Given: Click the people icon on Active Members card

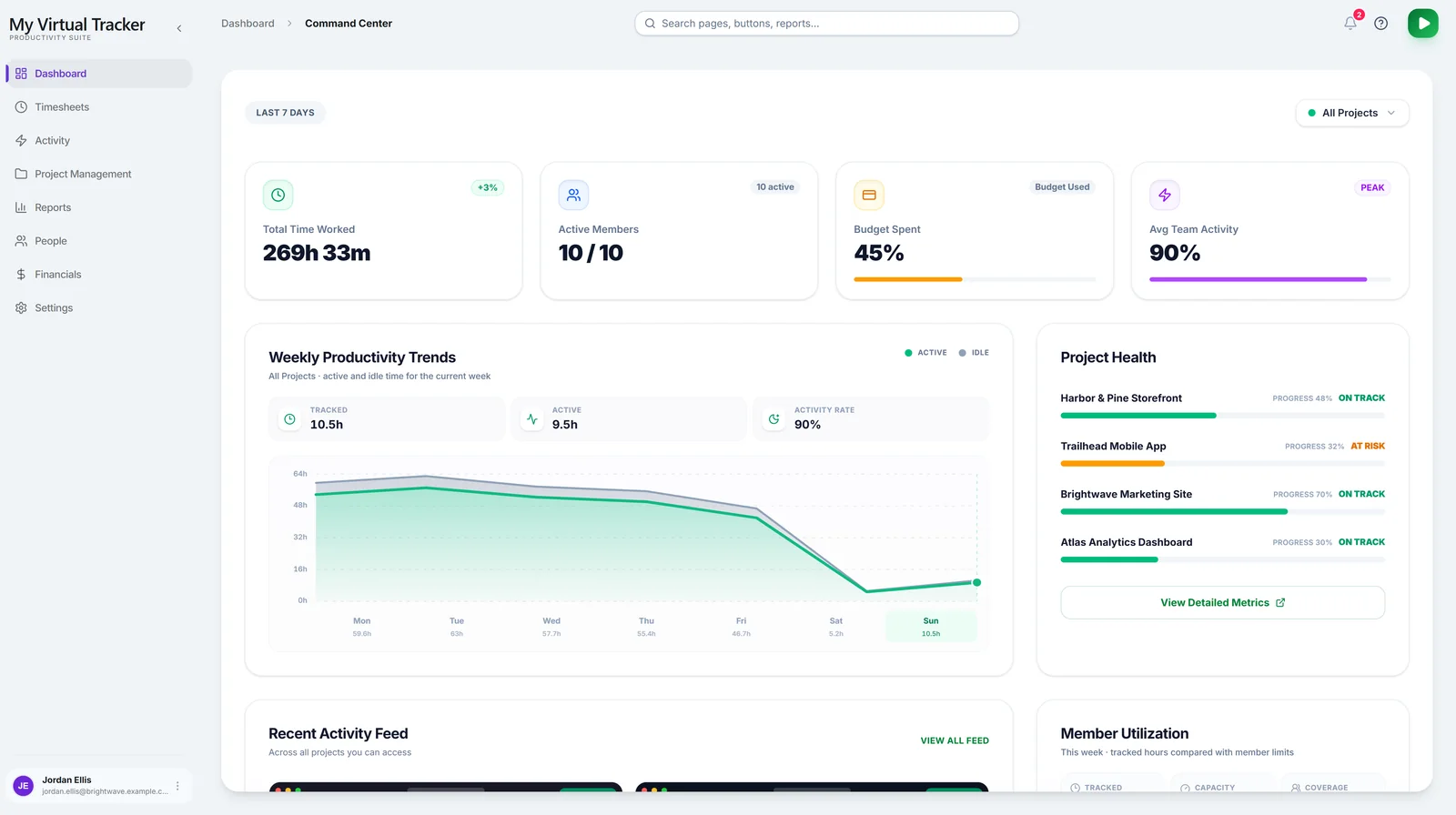Looking at the screenshot, I should click(573, 195).
